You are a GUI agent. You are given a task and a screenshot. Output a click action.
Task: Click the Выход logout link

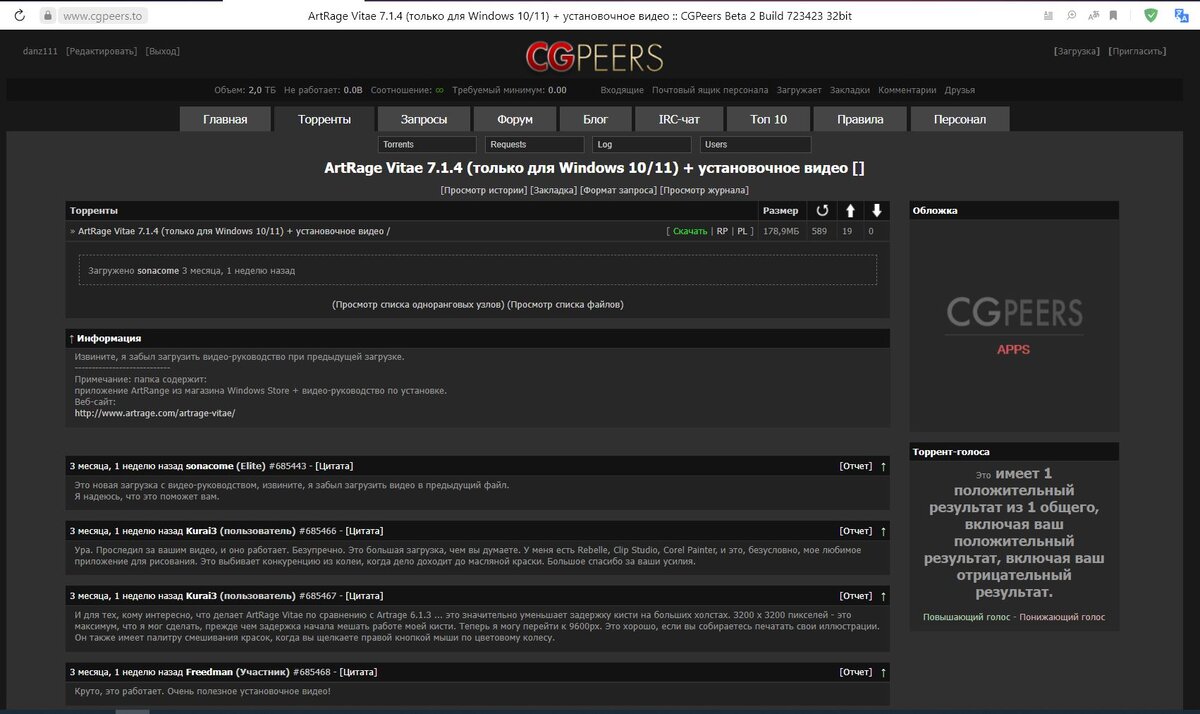tap(162, 50)
